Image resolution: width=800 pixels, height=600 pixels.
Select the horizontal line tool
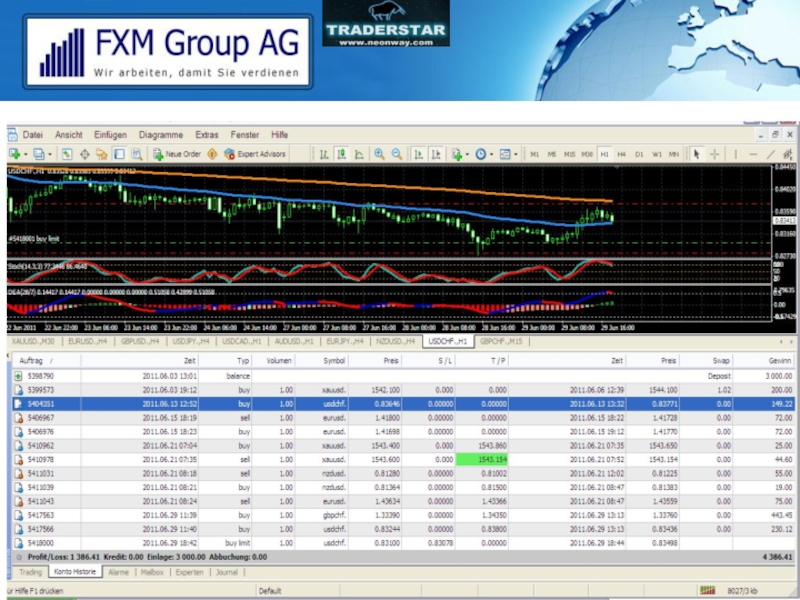[x=753, y=154]
